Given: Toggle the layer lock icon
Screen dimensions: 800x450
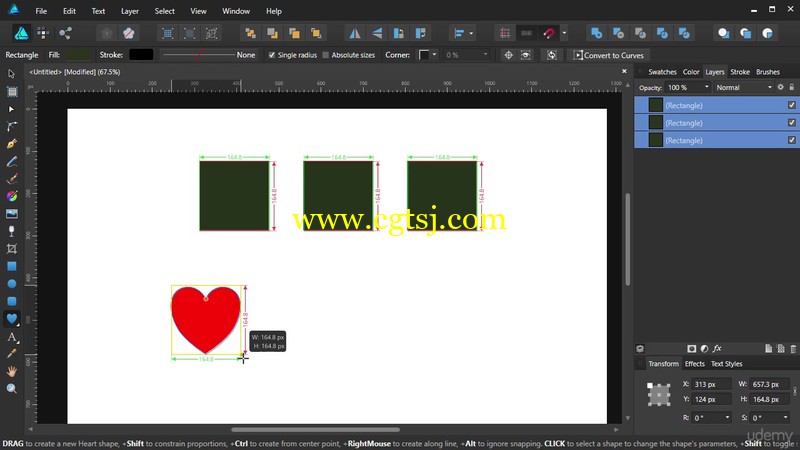Looking at the screenshot, I should [792, 87].
